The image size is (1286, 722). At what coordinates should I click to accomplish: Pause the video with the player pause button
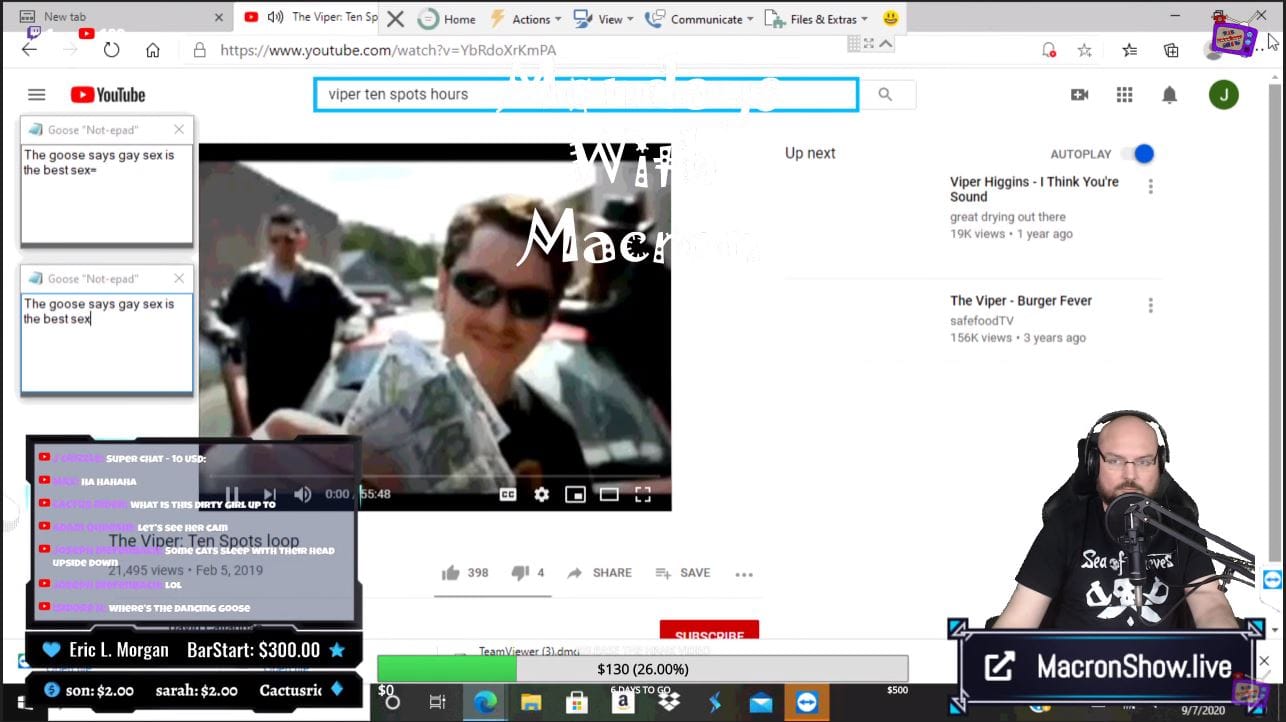tap(232, 494)
